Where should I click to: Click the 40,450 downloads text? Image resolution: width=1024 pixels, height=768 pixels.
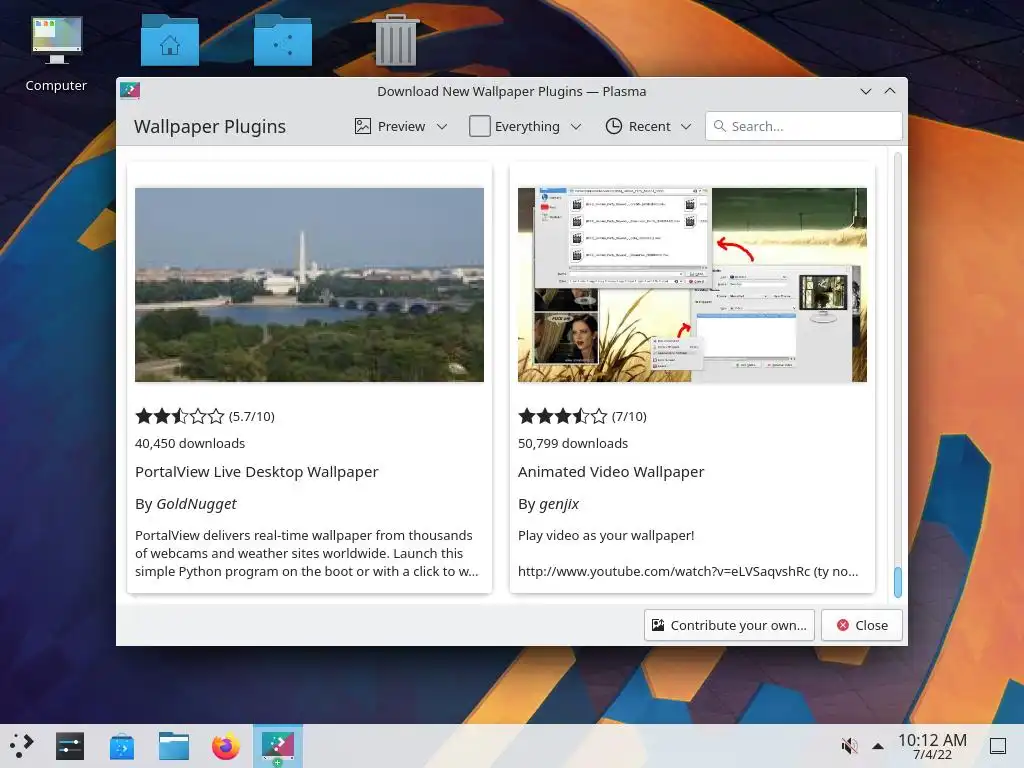(190, 443)
